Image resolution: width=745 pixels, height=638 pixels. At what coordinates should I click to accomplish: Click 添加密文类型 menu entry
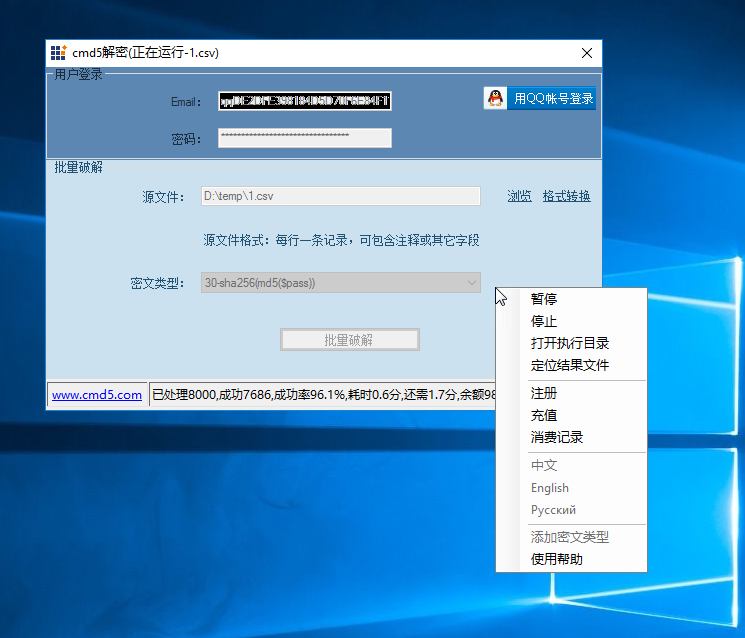point(572,537)
